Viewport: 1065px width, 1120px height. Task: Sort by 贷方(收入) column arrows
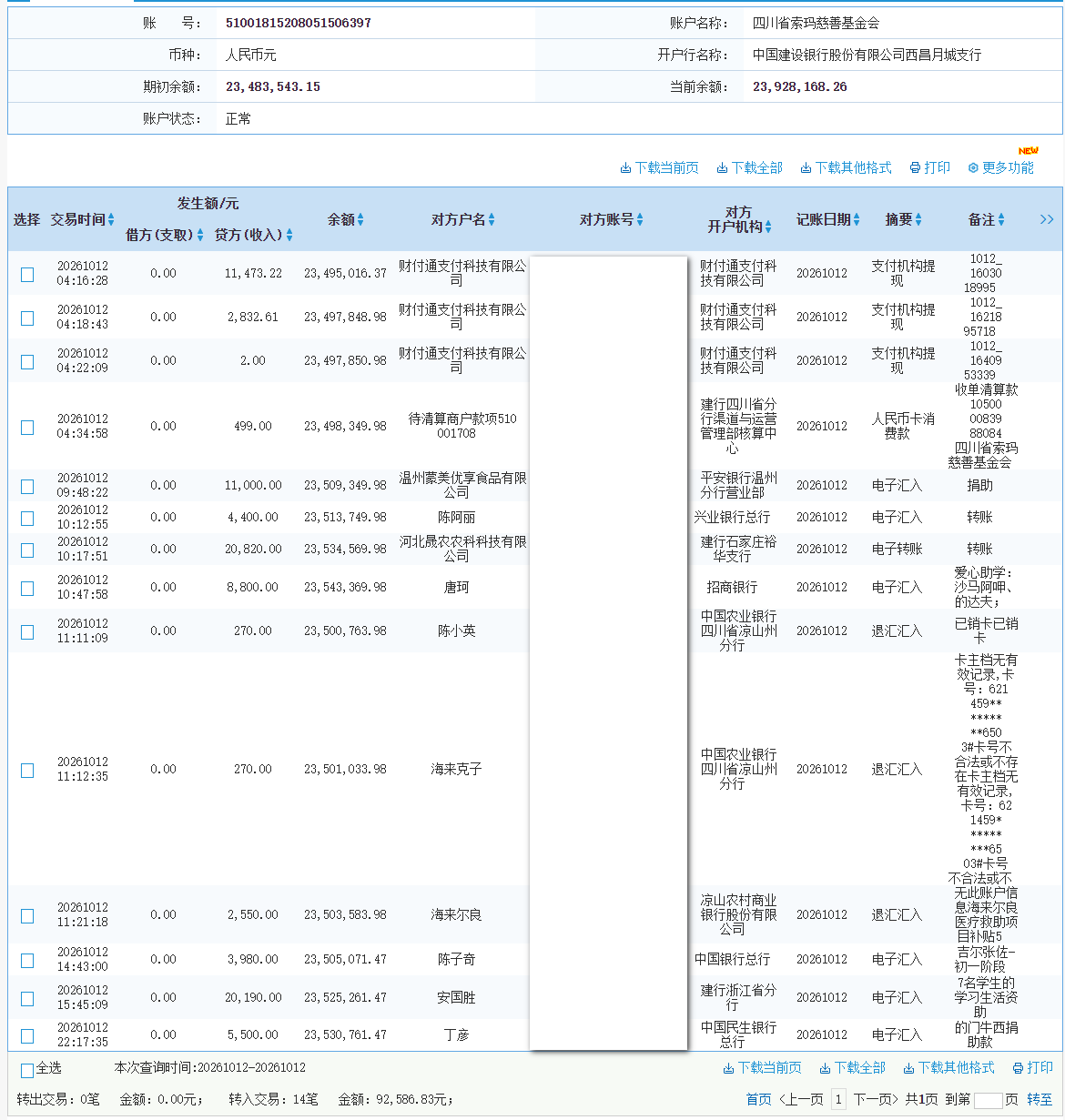pos(289,235)
